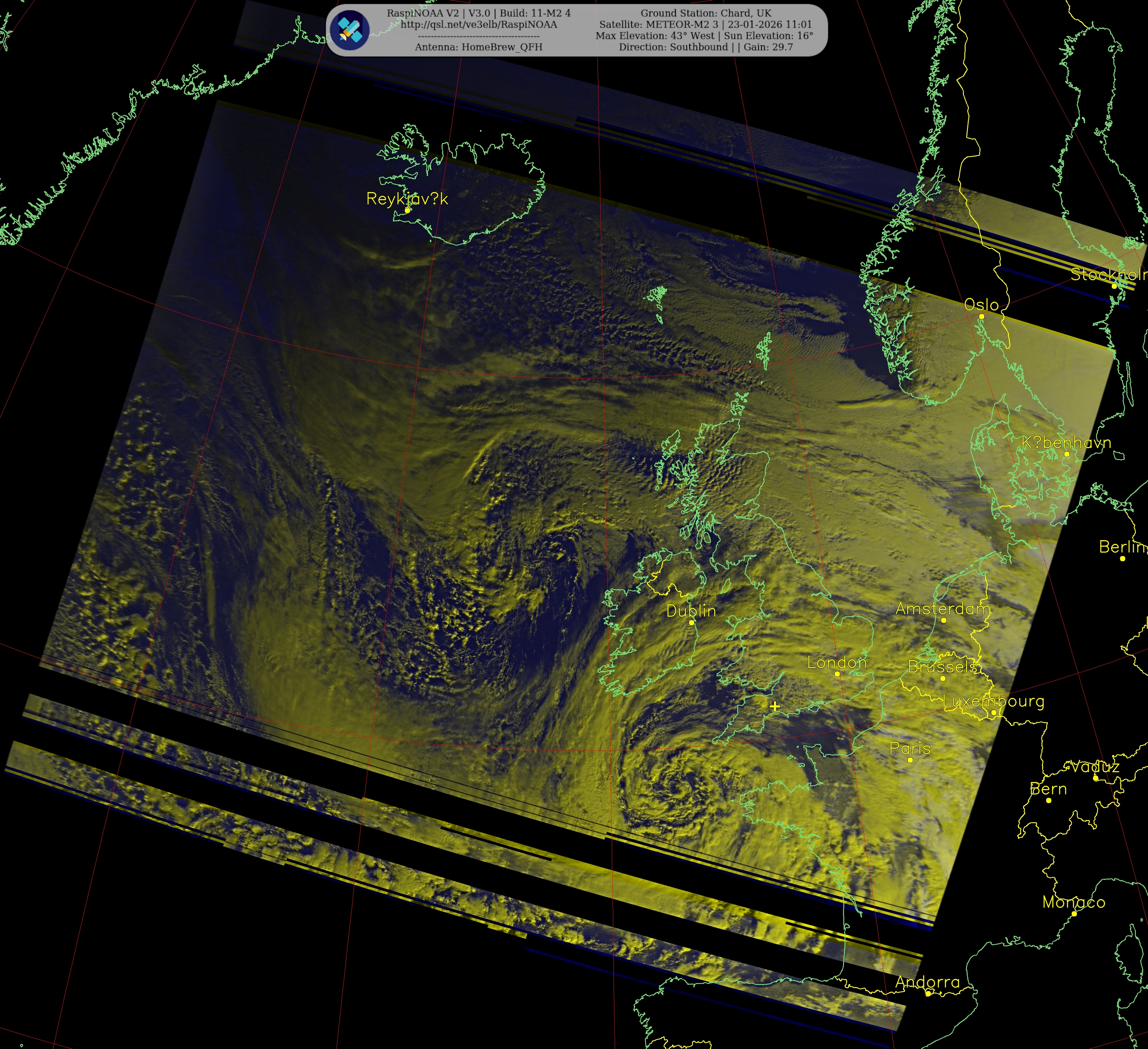
Task: Click the Stockholm map label
Action: tap(1108, 275)
